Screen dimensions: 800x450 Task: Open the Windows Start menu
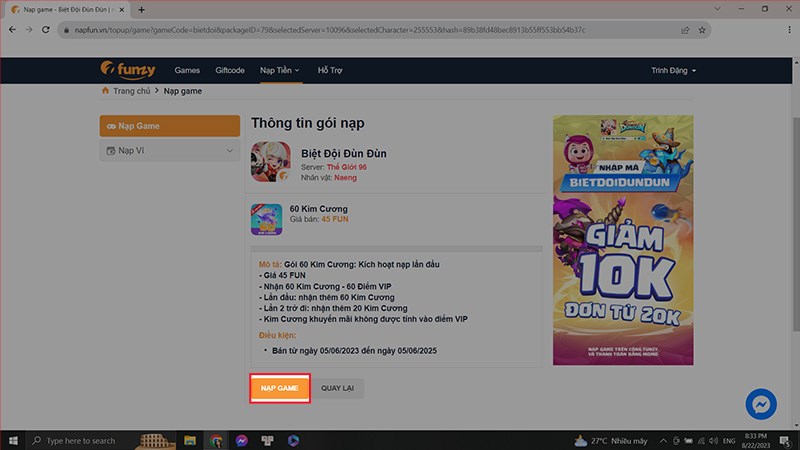[13, 440]
